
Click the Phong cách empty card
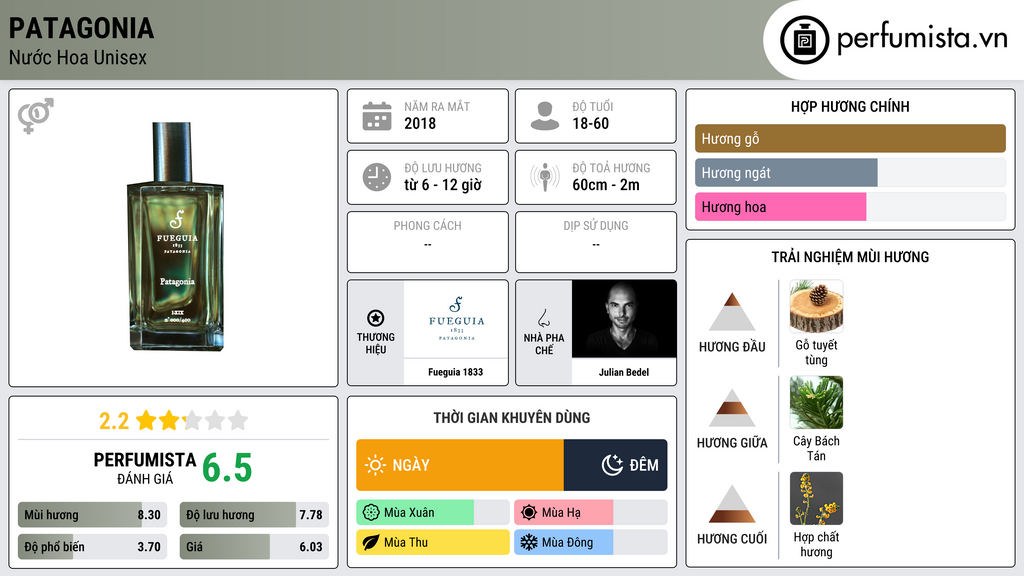(428, 242)
